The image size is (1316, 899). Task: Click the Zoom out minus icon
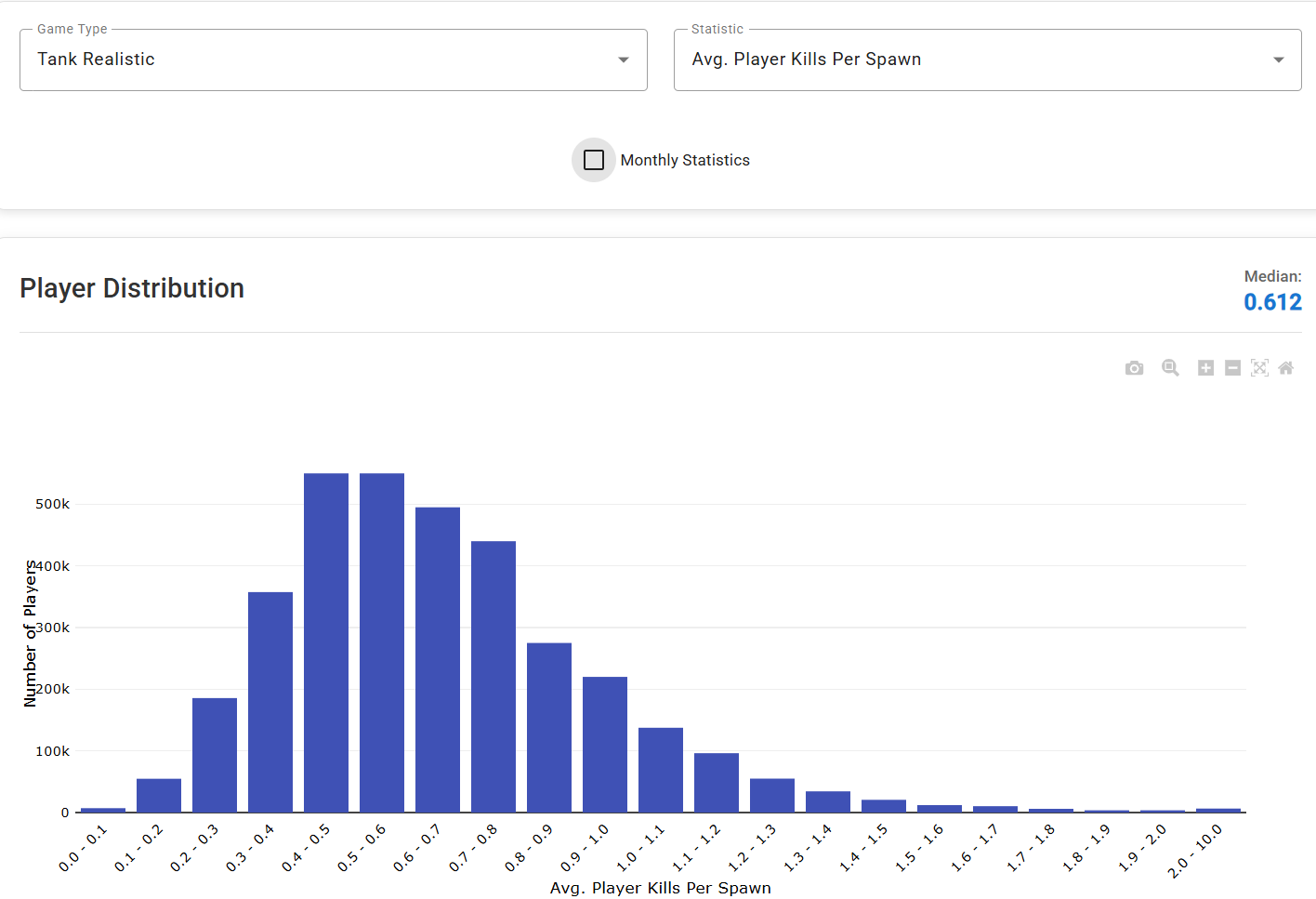pos(1232,368)
